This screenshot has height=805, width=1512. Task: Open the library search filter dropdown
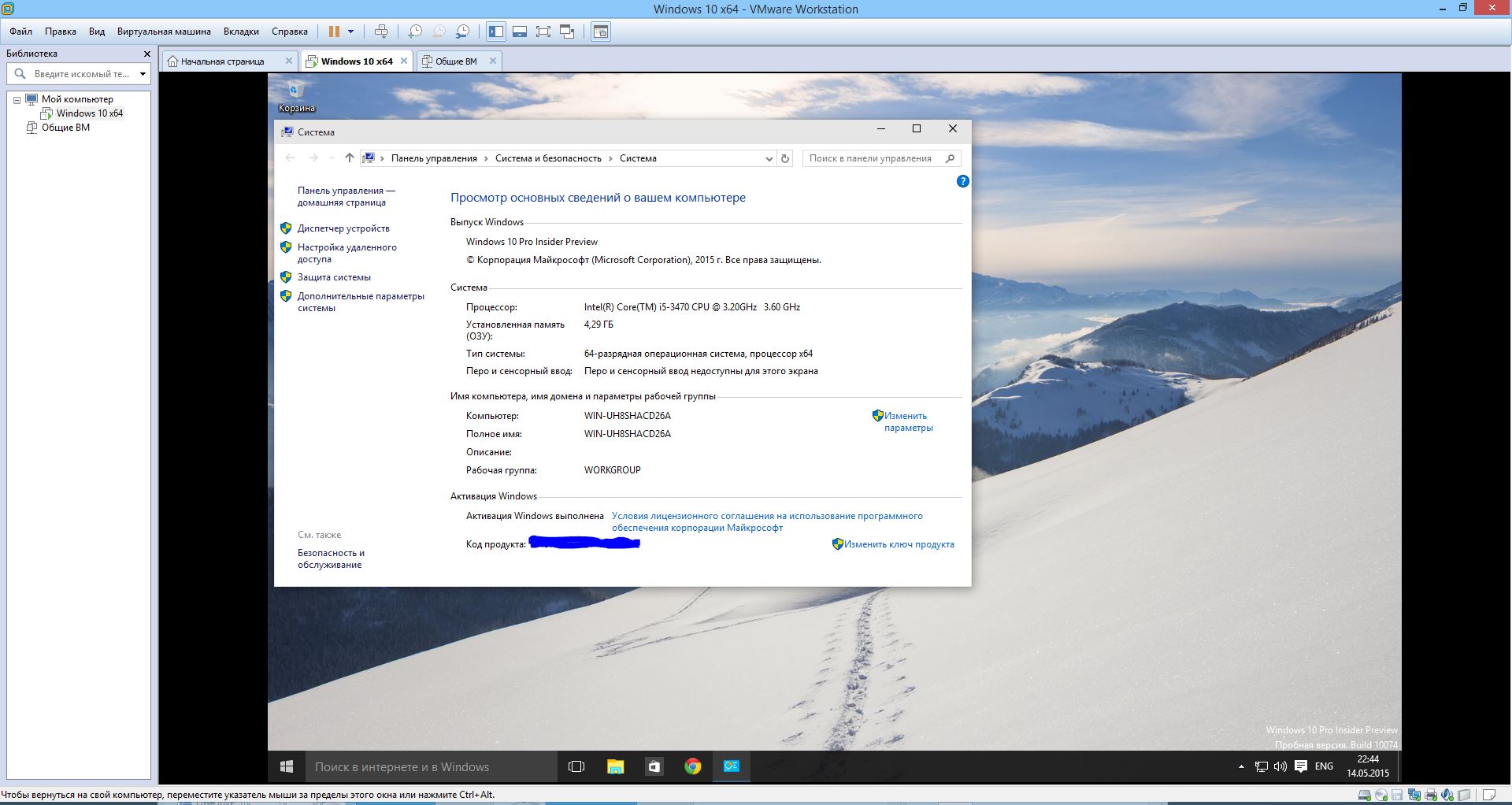tap(143, 74)
